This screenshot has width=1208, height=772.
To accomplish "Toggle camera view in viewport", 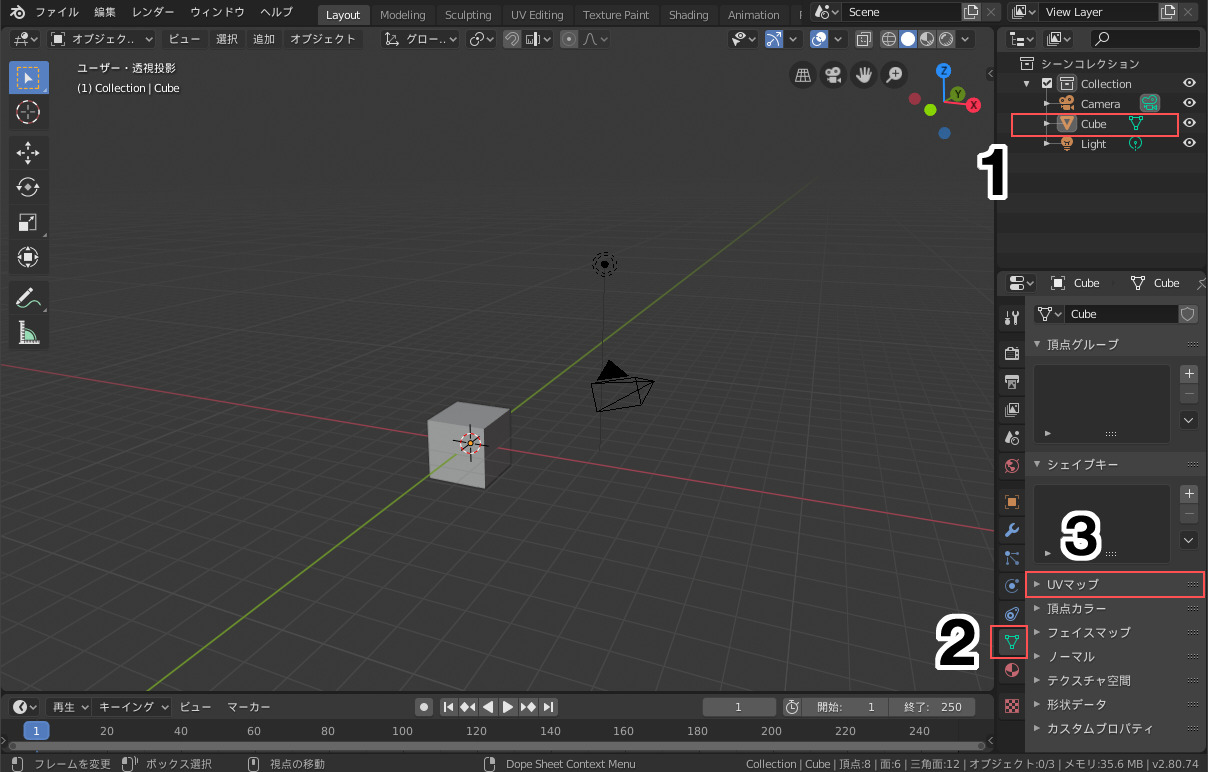I will point(832,75).
